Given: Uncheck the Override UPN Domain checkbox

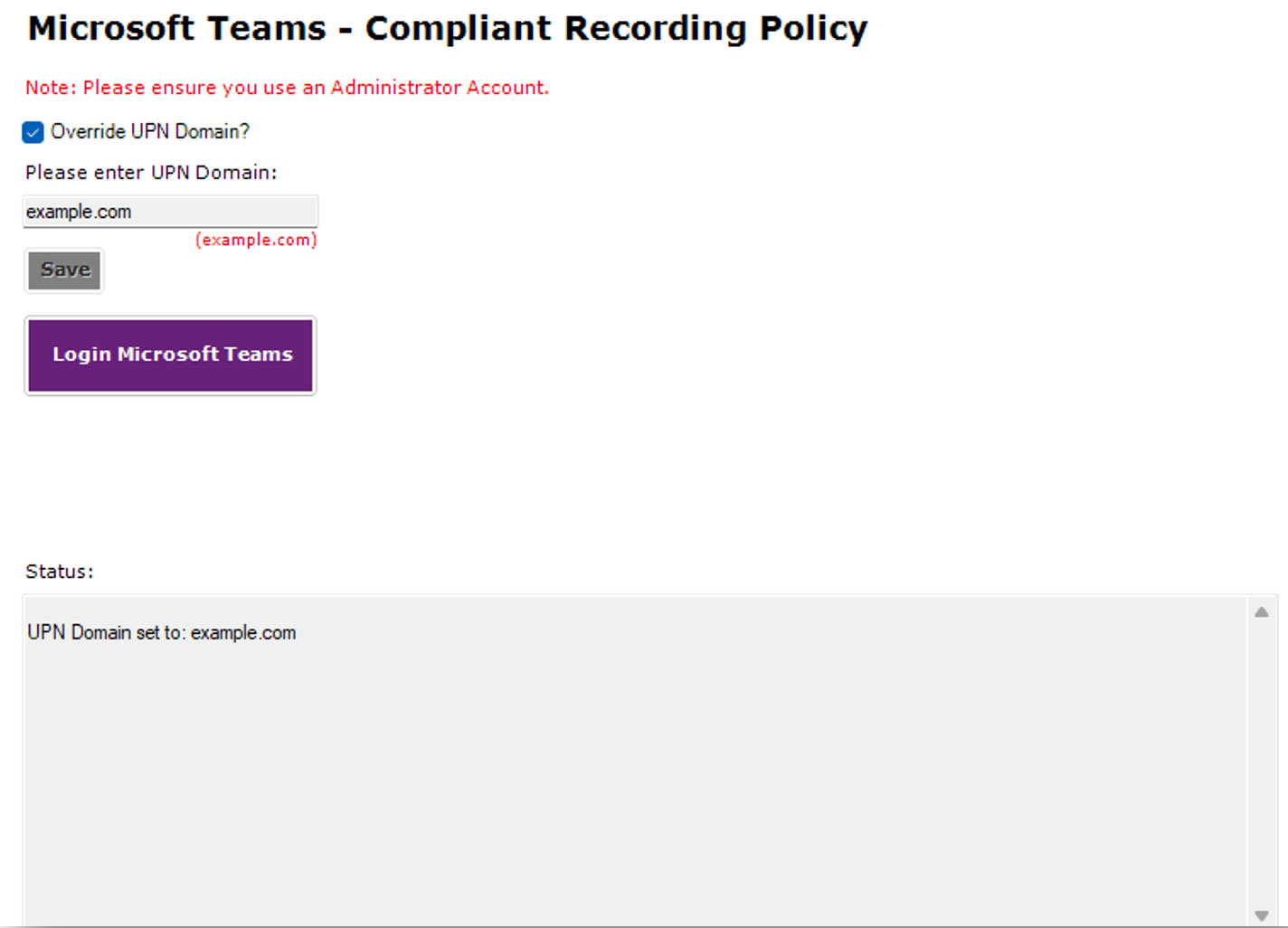Looking at the screenshot, I should 33,132.
